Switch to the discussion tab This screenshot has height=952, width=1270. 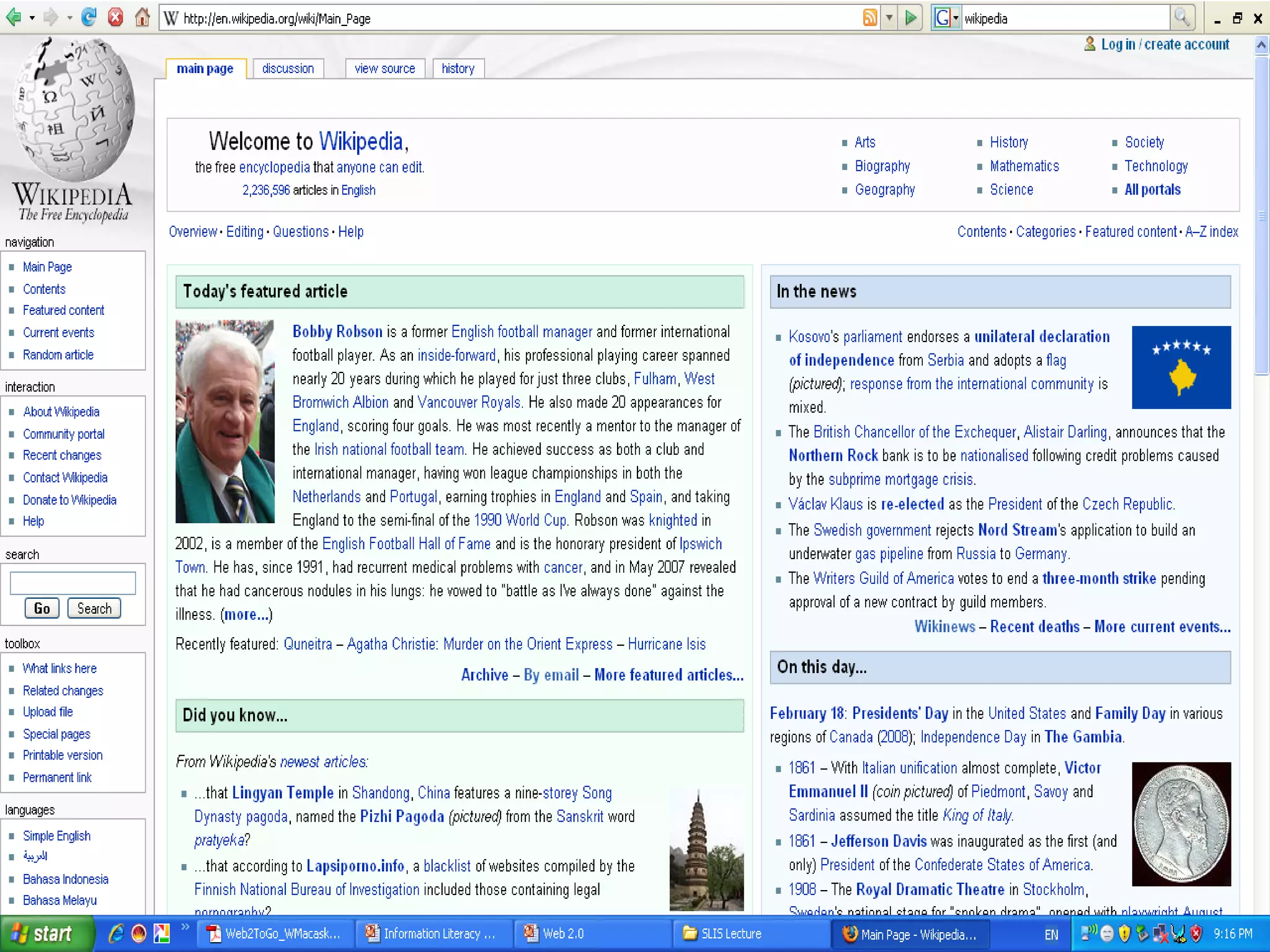[x=288, y=69]
